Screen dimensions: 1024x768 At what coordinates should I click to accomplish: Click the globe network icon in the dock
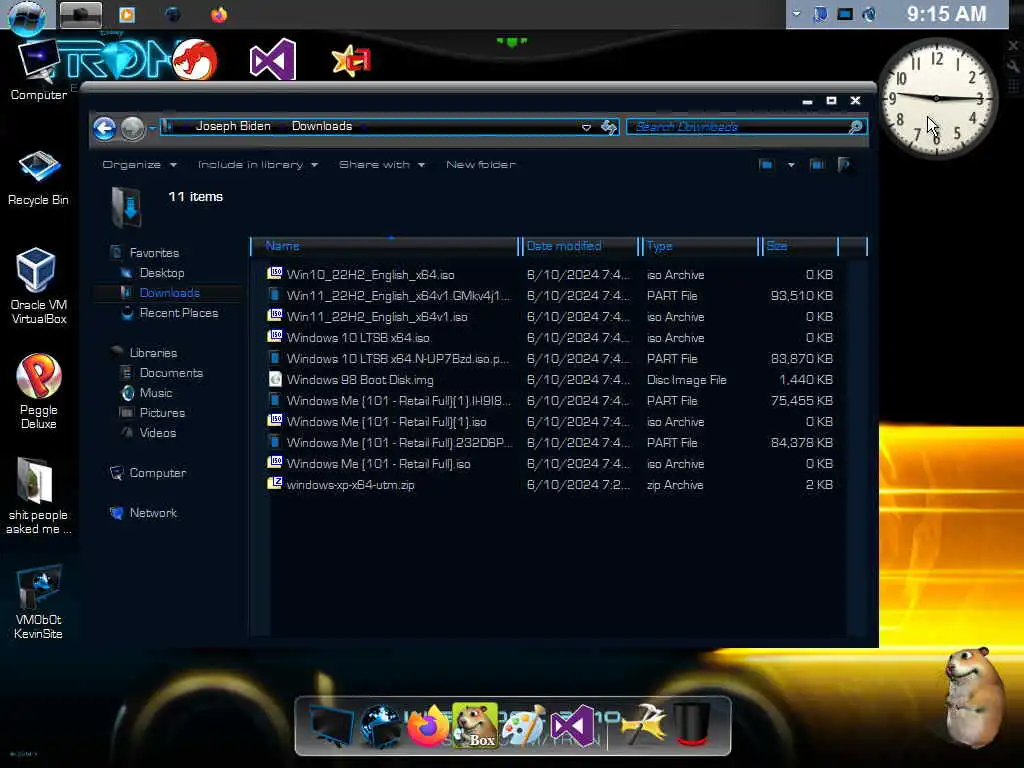click(380, 726)
